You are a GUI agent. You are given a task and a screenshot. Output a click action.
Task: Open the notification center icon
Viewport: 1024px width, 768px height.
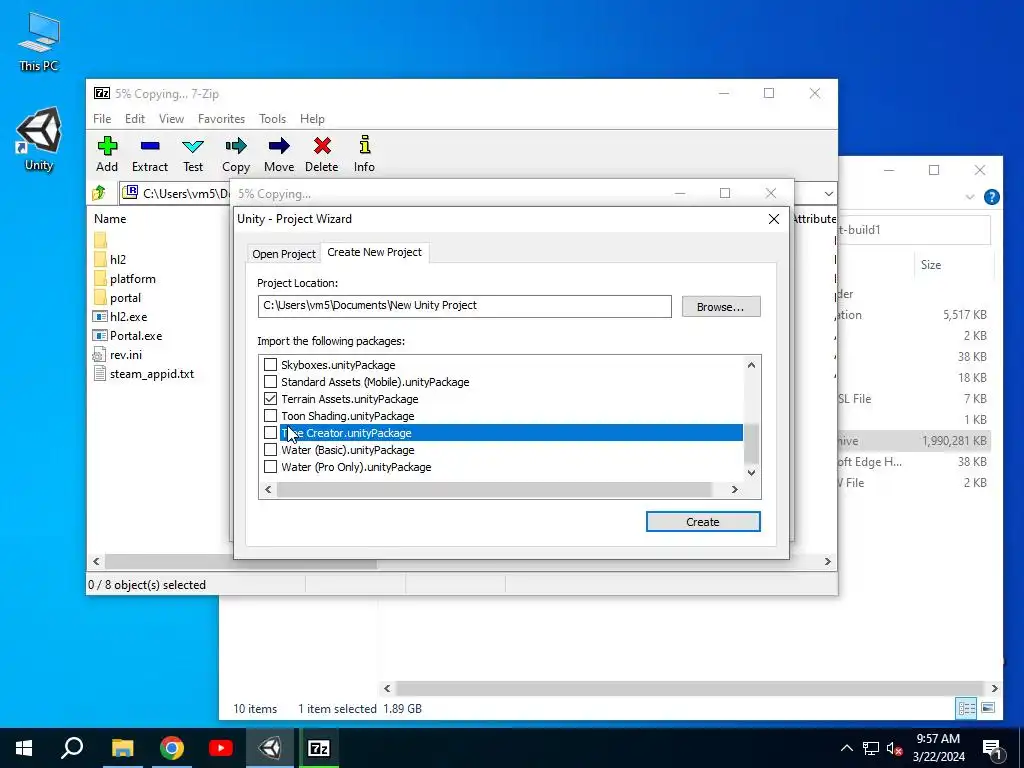click(x=991, y=748)
